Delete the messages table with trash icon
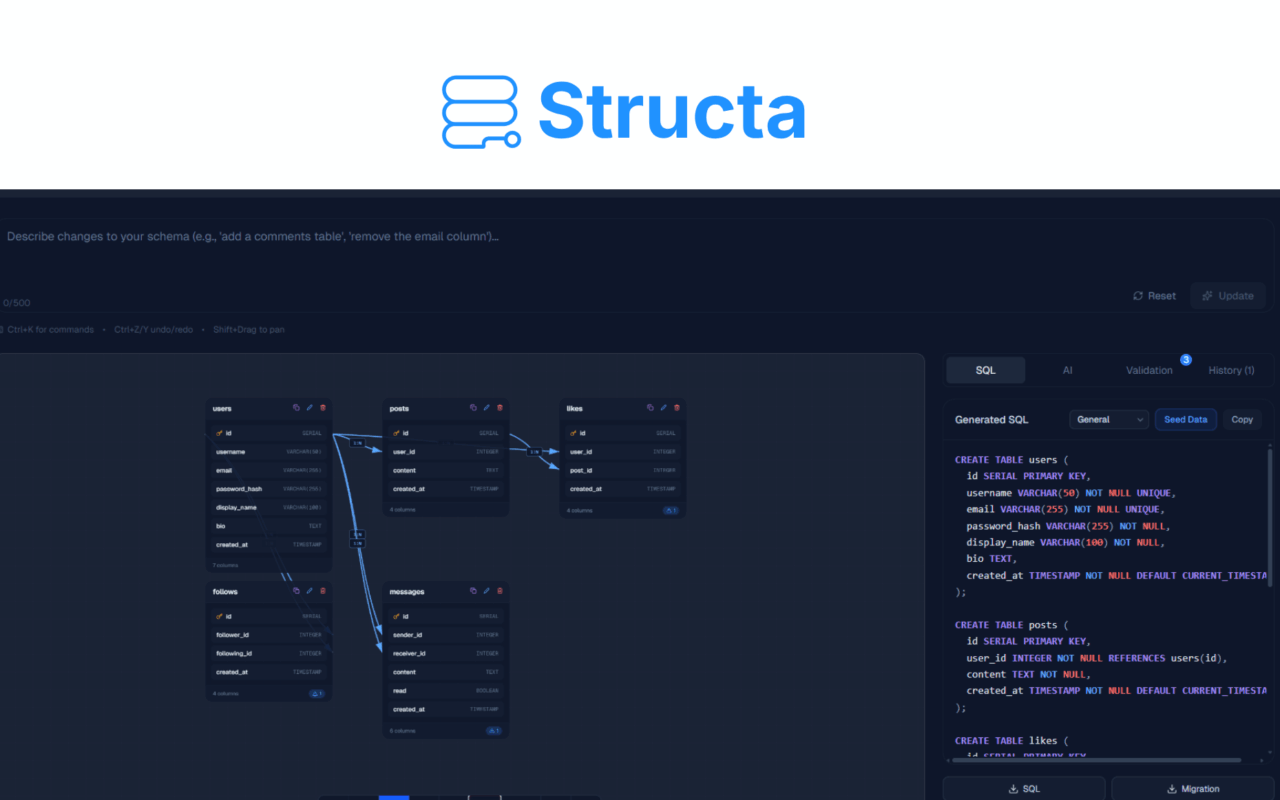Image resolution: width=1280 pixels, height=800 pixels. click(x=500, y=591)
